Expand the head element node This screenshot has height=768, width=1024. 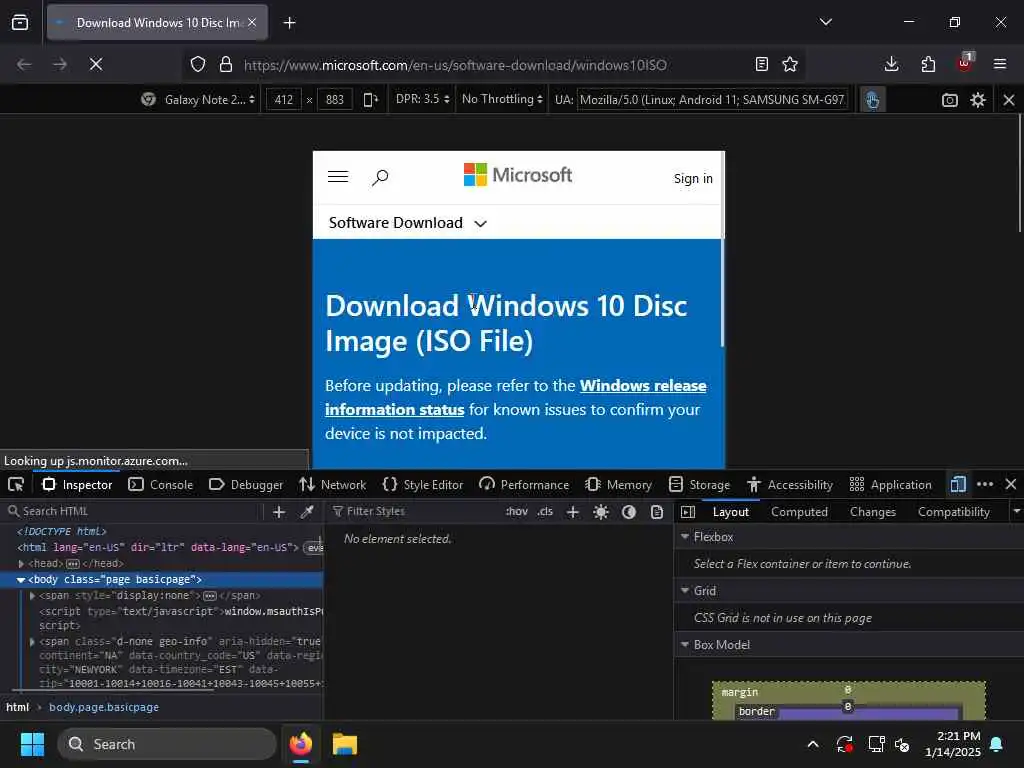(x=21, y=564)
